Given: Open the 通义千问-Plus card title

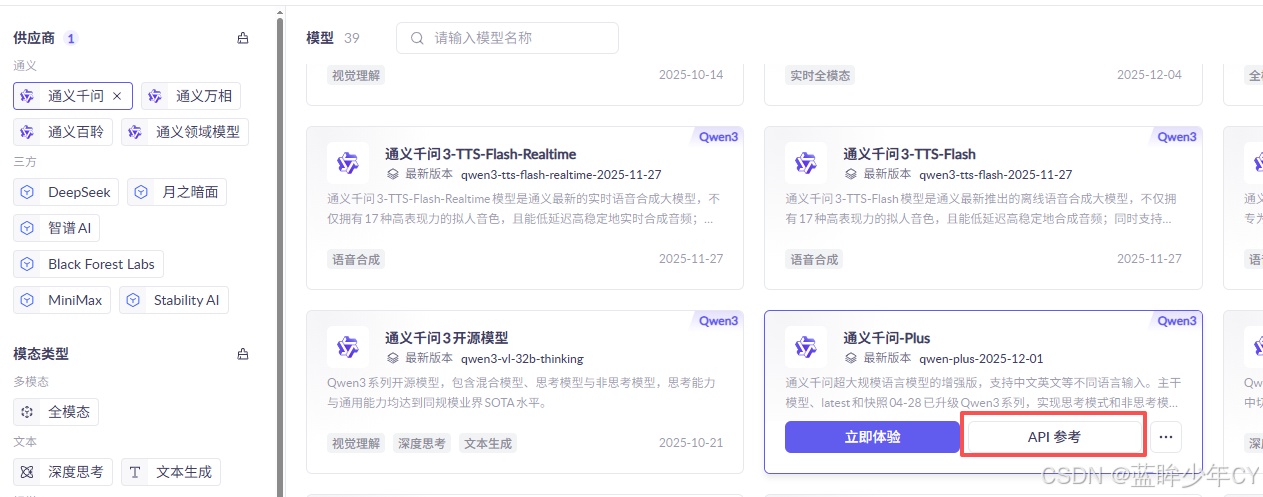Looking at the screenshot, I should [x=886, y=338].
